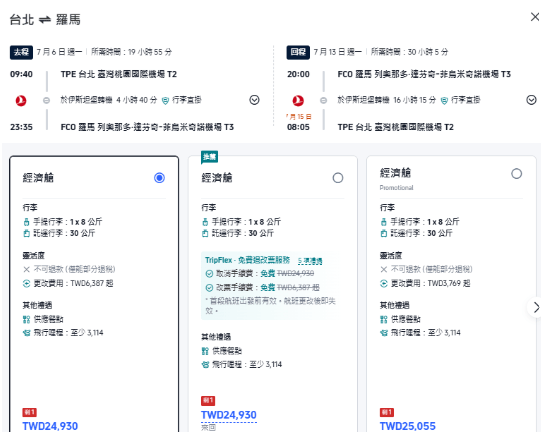The image size is (541, 432).
Task: Click the non-refundable X icon in the first fare card
Action: point(27,269)
